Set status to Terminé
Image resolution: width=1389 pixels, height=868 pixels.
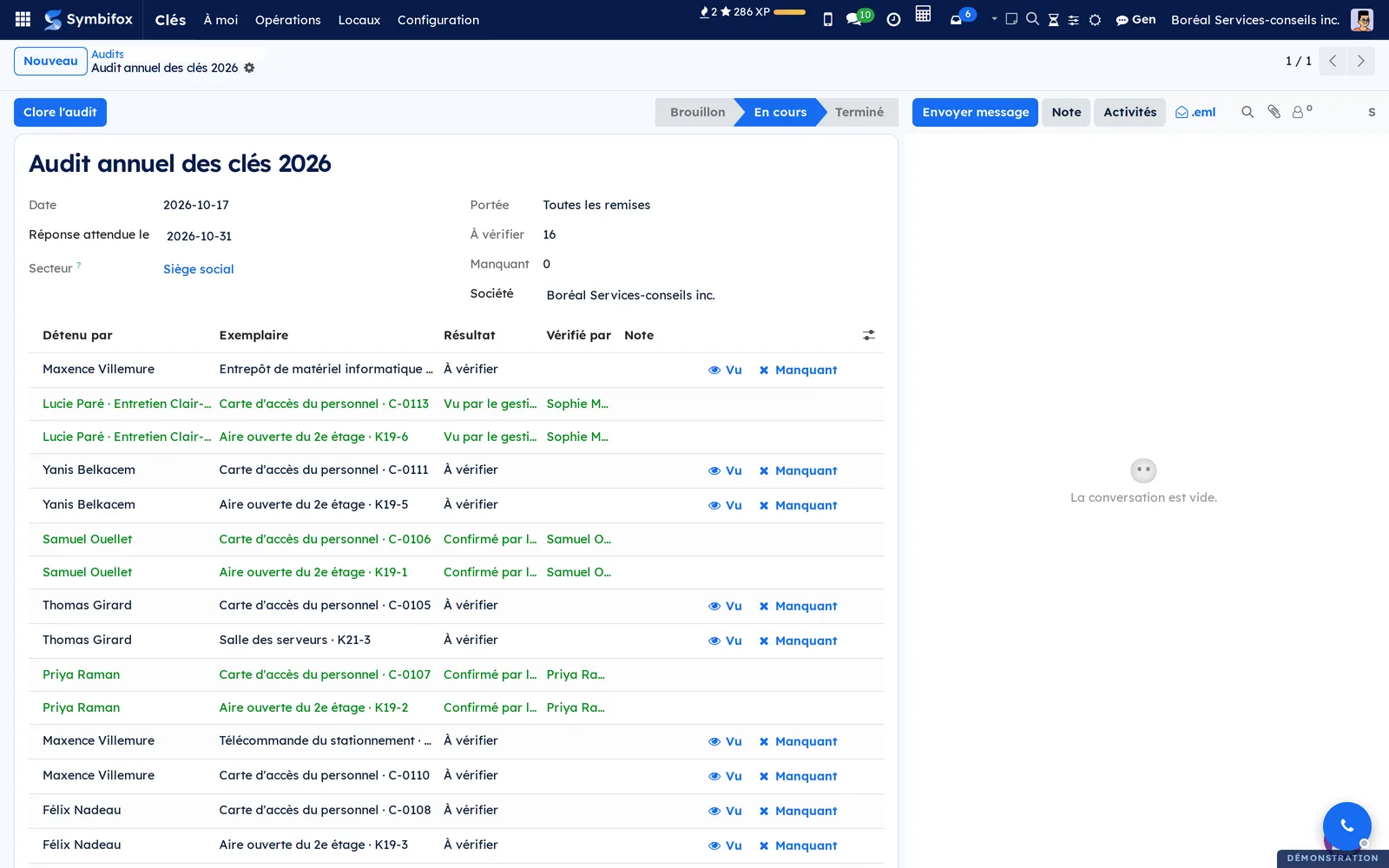click(859, 112)
